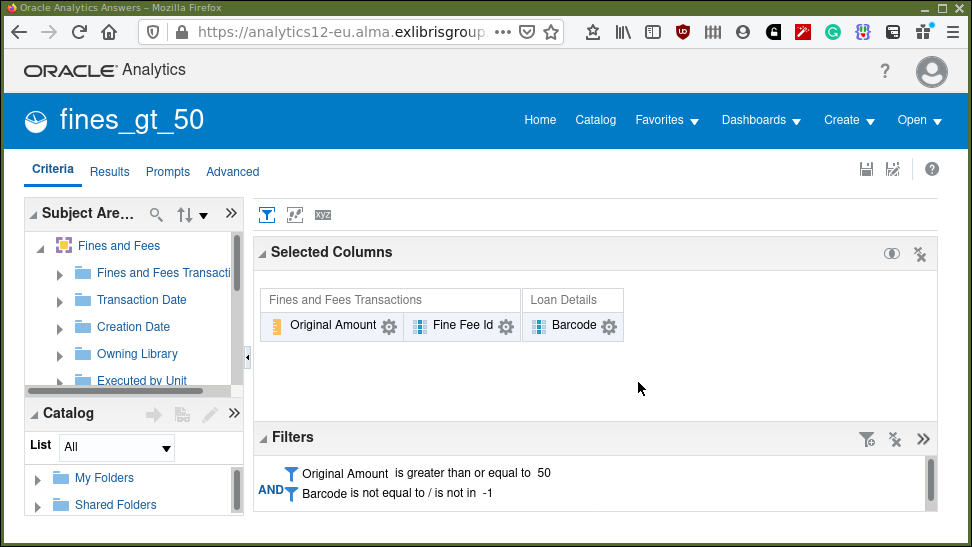Click the Catalog link in header
Viewport: 972px width, 547px height.
[595, 120]
